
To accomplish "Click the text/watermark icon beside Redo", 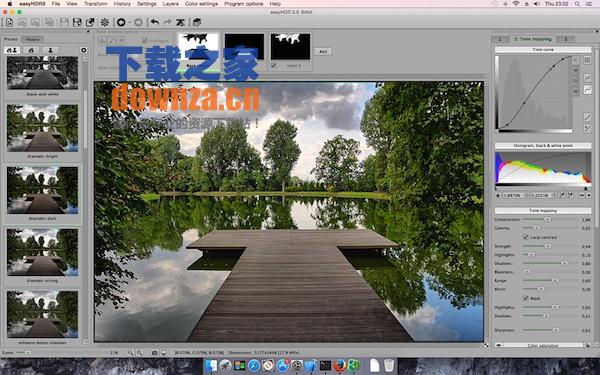I will (180, 22).
